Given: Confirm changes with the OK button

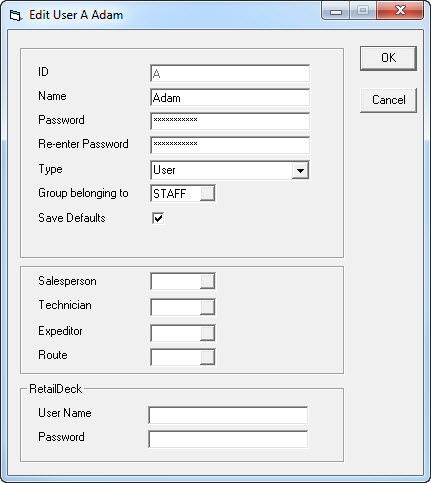Looking at the screenshot, I should pos(388,58).
